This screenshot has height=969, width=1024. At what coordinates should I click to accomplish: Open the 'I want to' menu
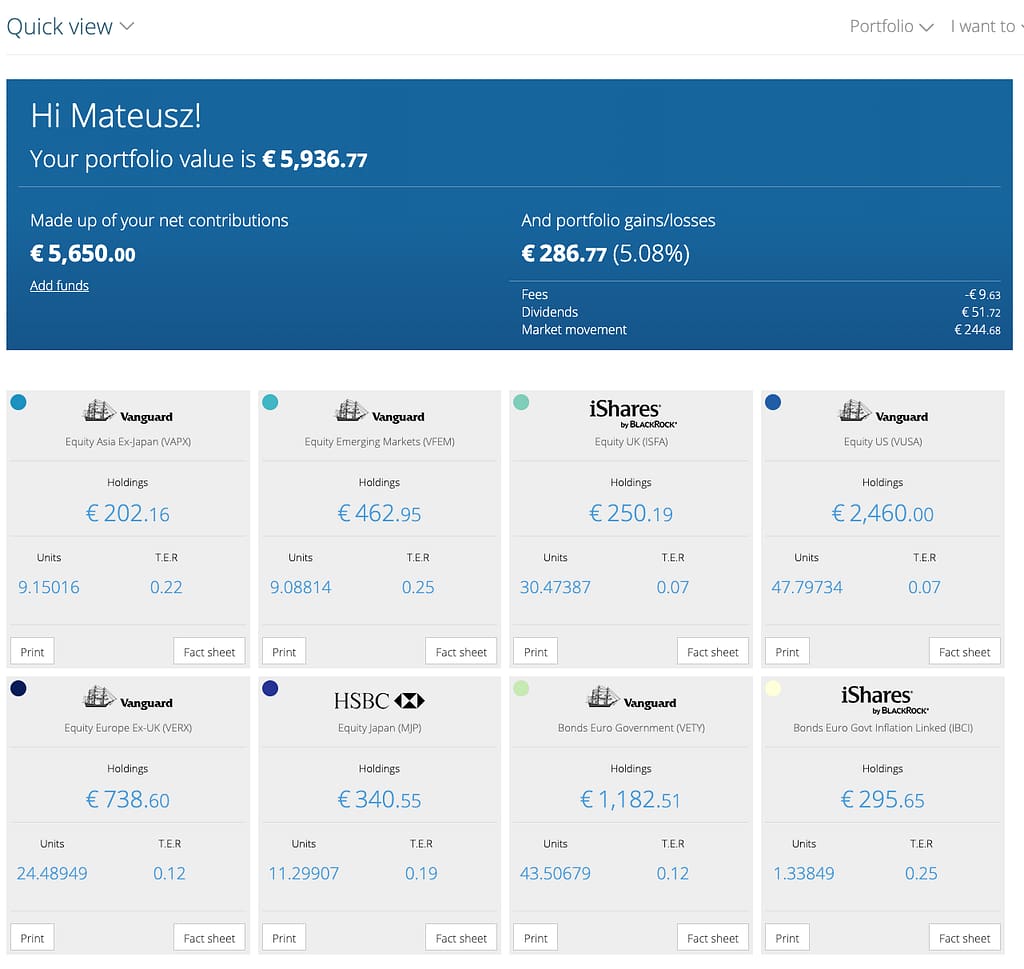point(987,27)
